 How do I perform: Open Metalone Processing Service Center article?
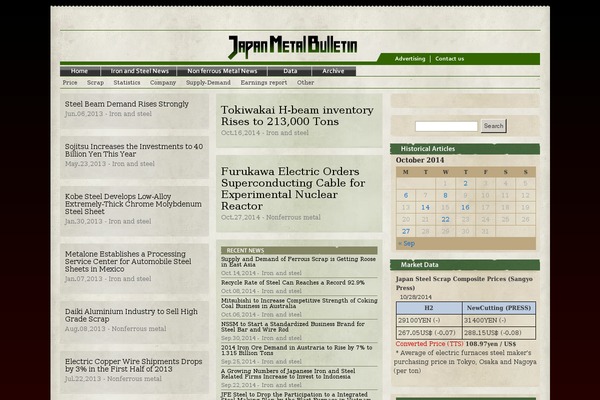(128, 261)
